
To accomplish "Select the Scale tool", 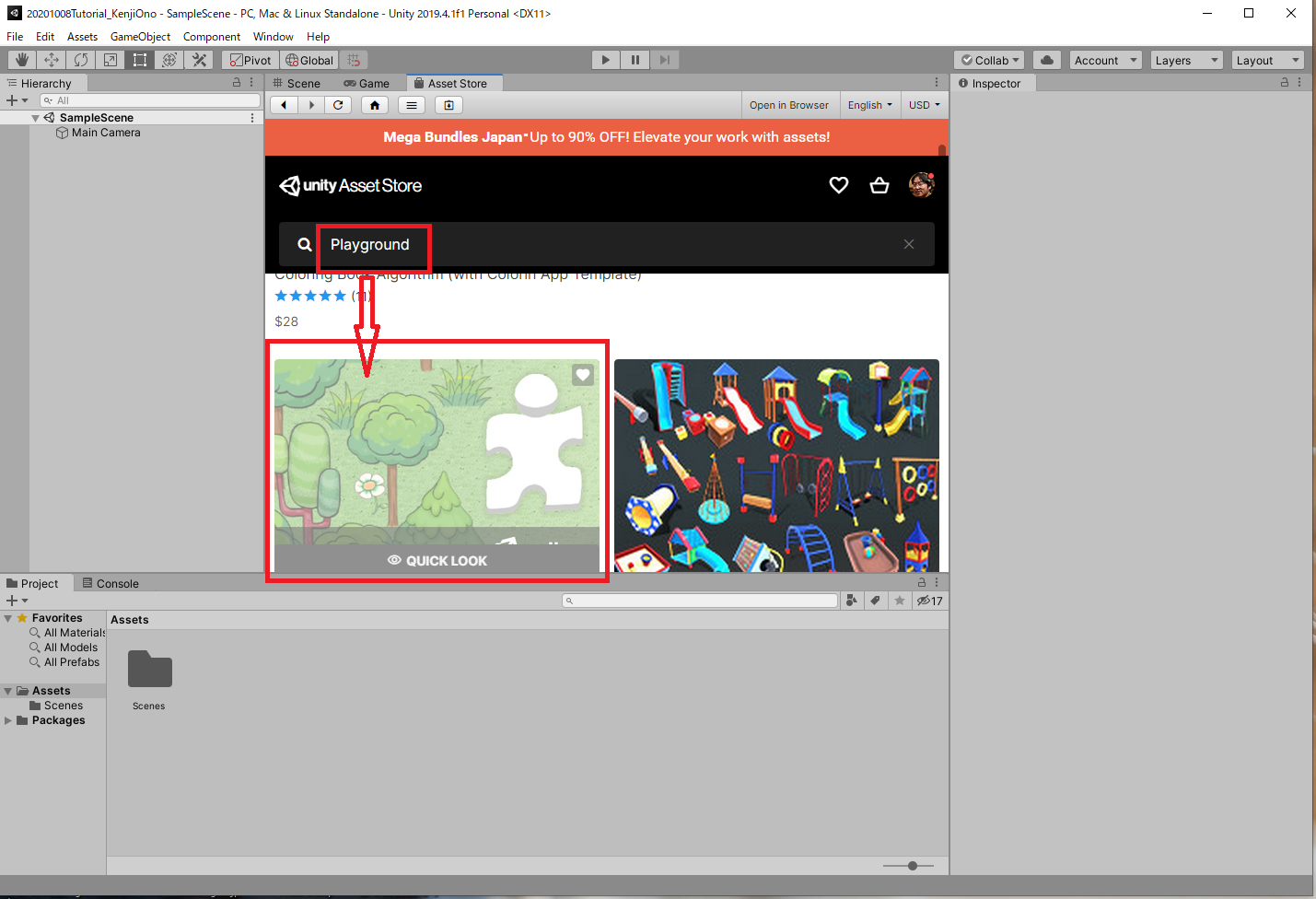I will [111, 60].
